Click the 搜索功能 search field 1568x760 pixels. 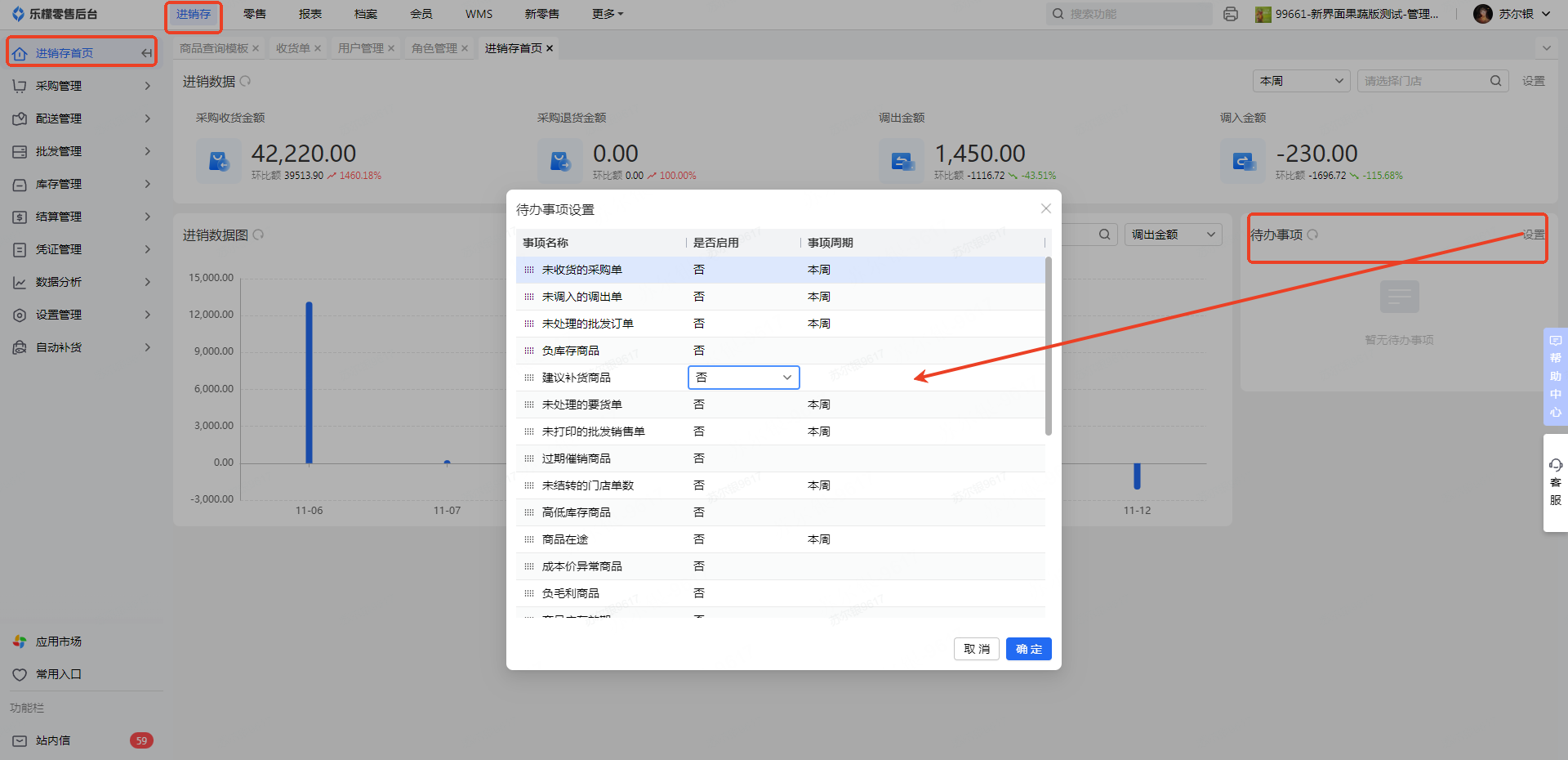[x=1129, y=14]
